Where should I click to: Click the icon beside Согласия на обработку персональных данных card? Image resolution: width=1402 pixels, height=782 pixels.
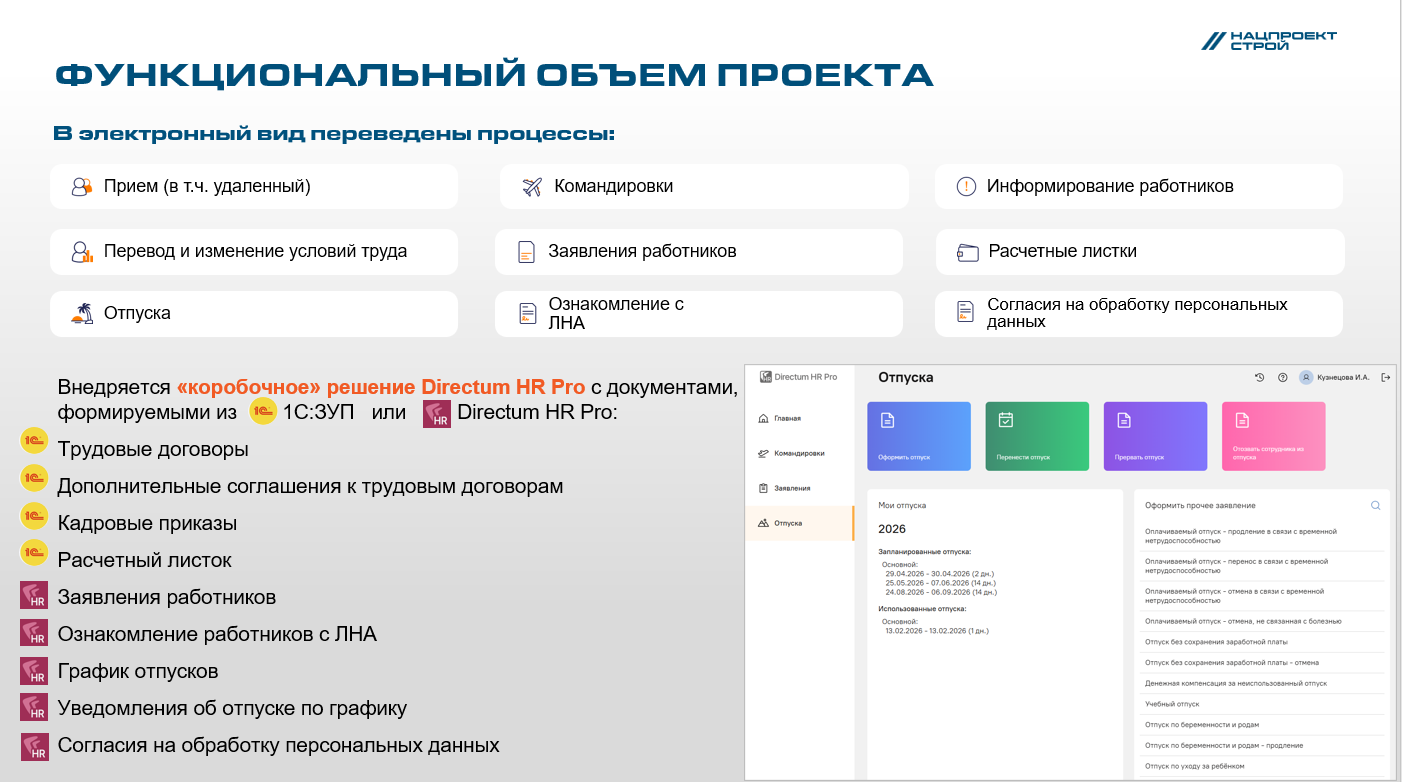[965, 313]
